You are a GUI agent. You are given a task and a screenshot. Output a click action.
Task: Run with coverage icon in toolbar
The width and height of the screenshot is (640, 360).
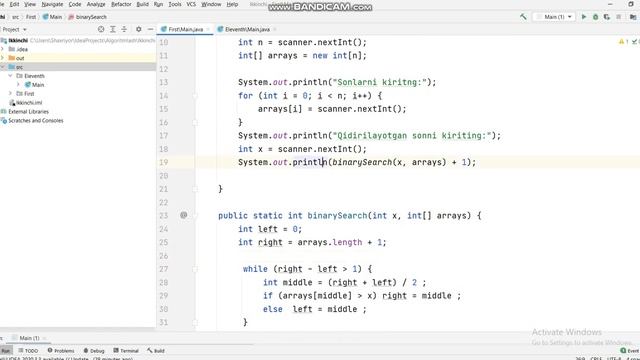tap(607, 17)
